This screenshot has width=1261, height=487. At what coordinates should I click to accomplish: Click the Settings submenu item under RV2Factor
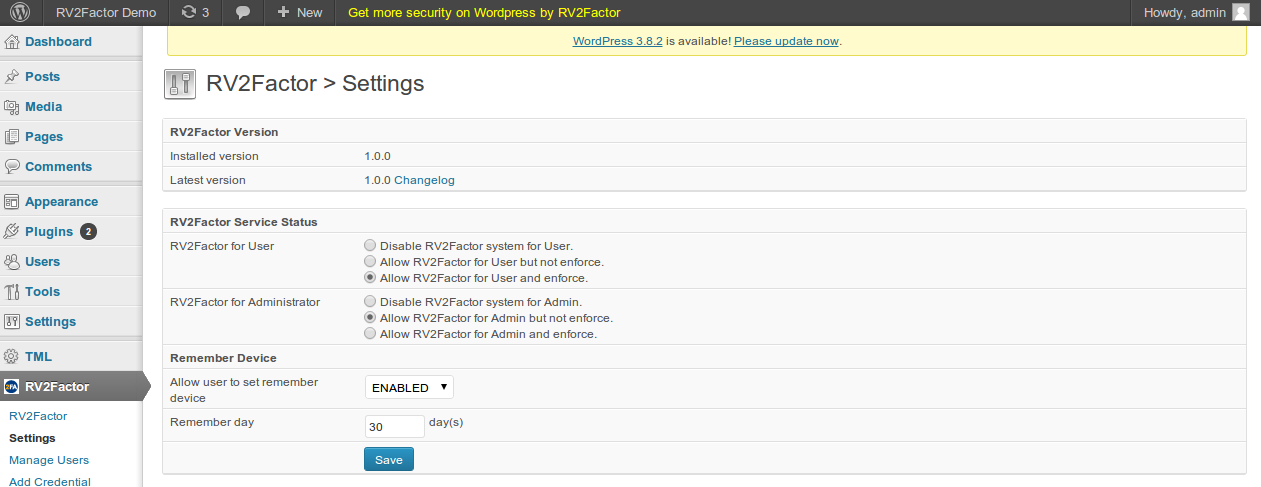[x=32, y=438]
